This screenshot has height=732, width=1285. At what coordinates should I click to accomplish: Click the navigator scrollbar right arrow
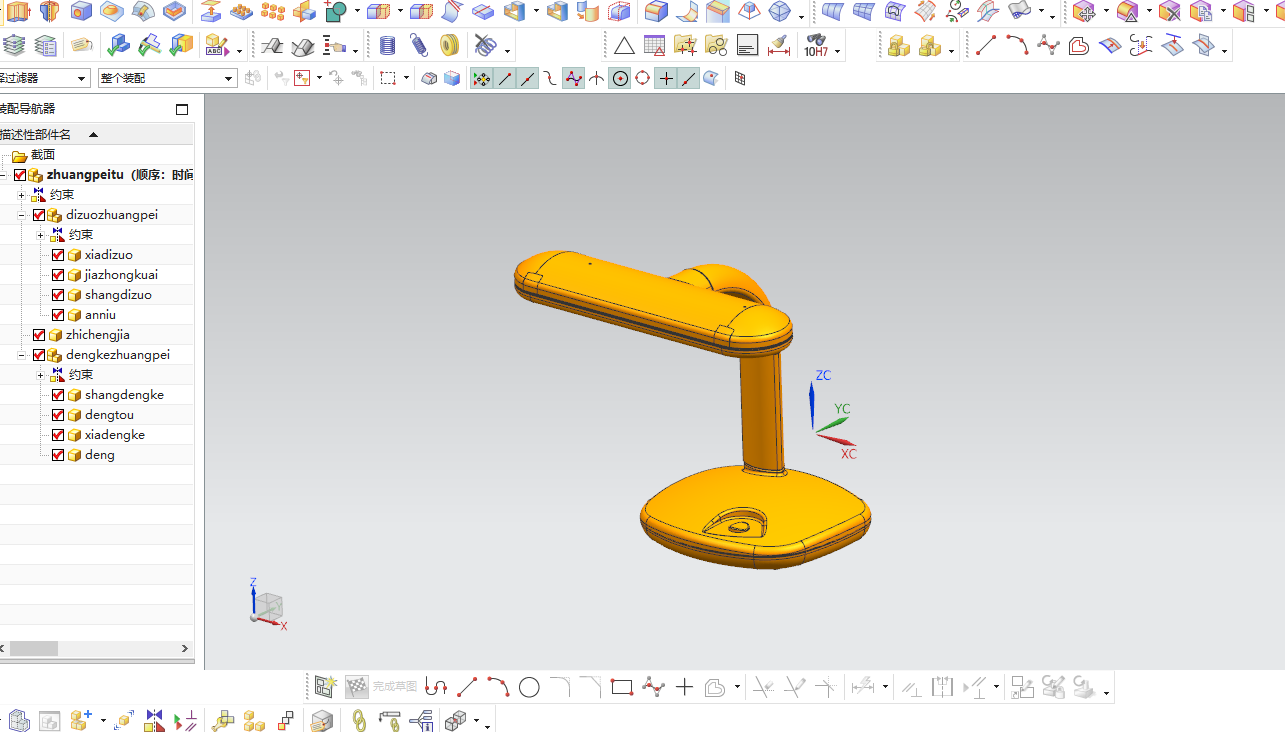184,648
